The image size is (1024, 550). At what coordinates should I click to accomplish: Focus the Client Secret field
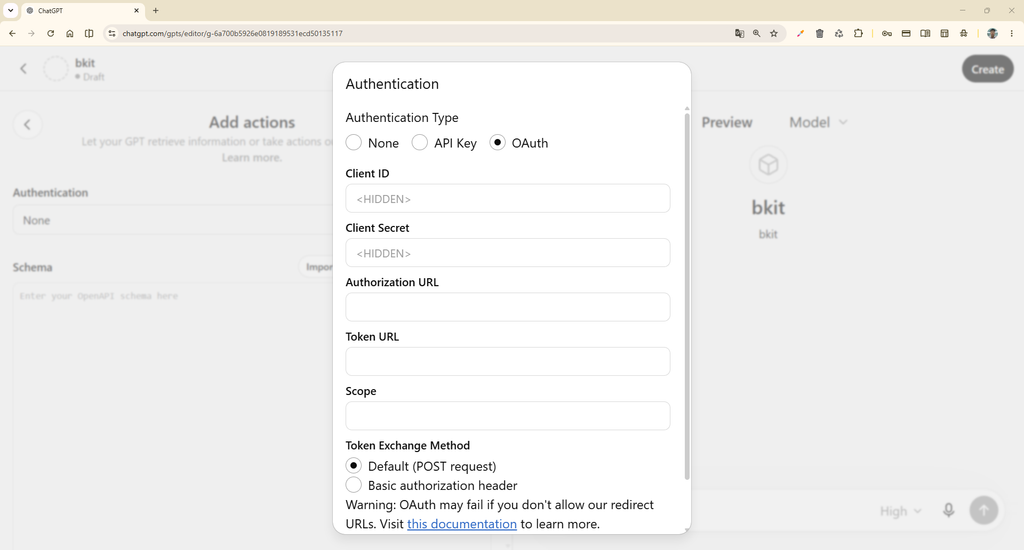coord(507,253)
